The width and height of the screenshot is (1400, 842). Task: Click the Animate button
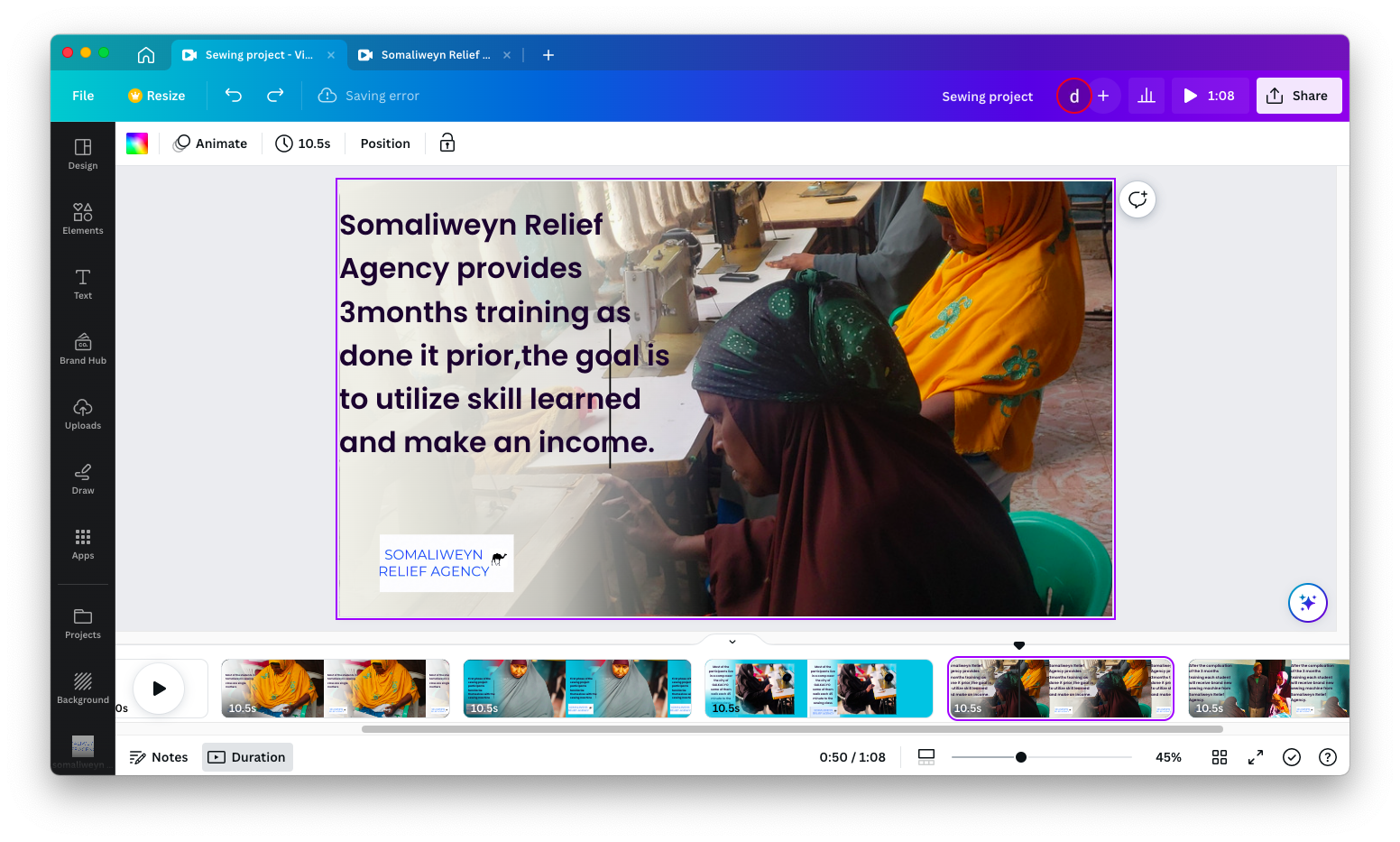210,143
